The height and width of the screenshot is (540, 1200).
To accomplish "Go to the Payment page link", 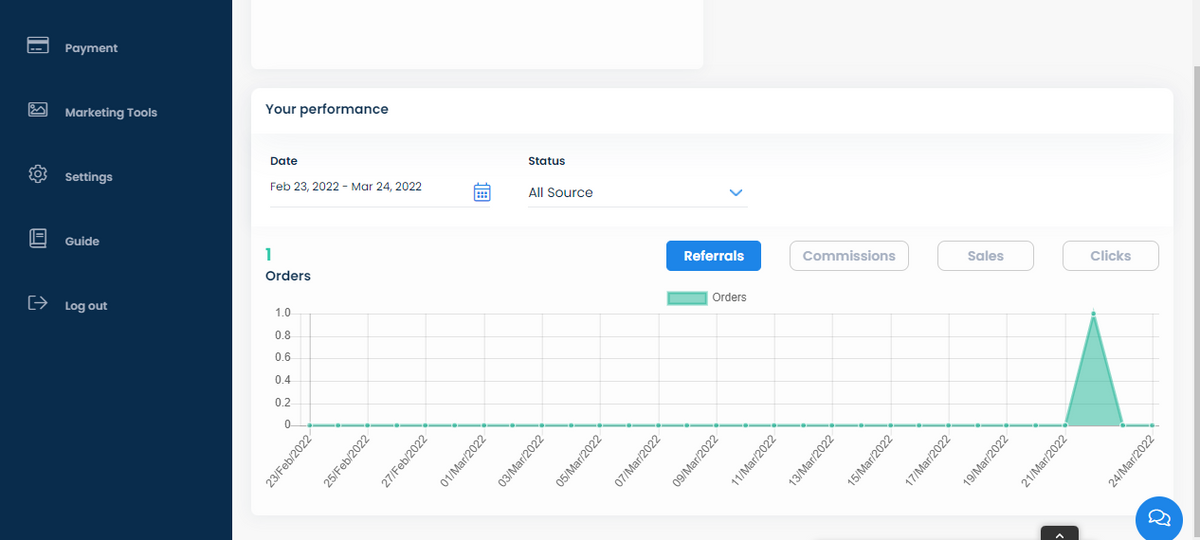I will point(91,48).
